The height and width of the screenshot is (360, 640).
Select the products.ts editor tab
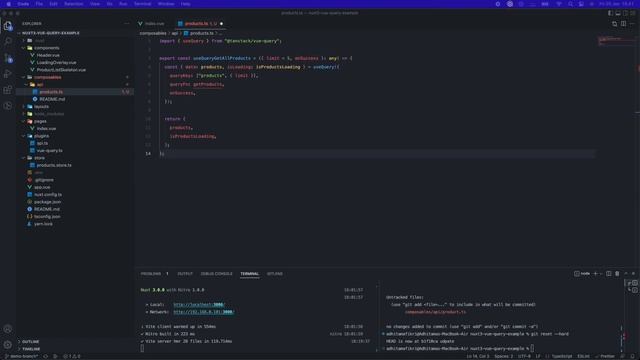[201, 24]
